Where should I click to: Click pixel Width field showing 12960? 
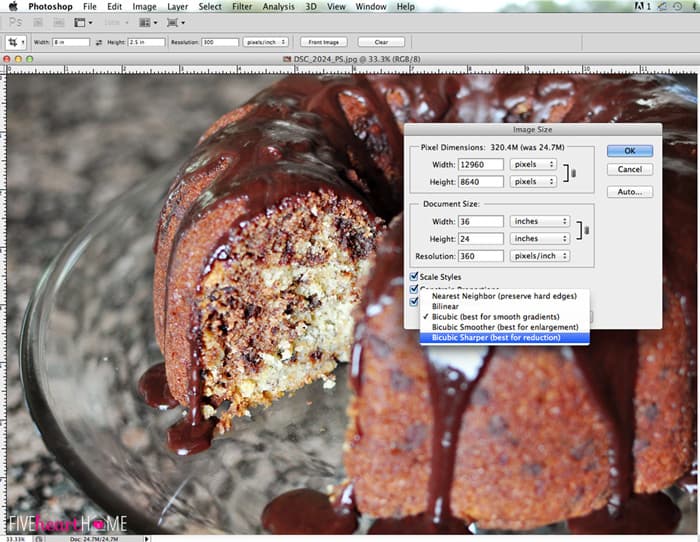(481, 164)
